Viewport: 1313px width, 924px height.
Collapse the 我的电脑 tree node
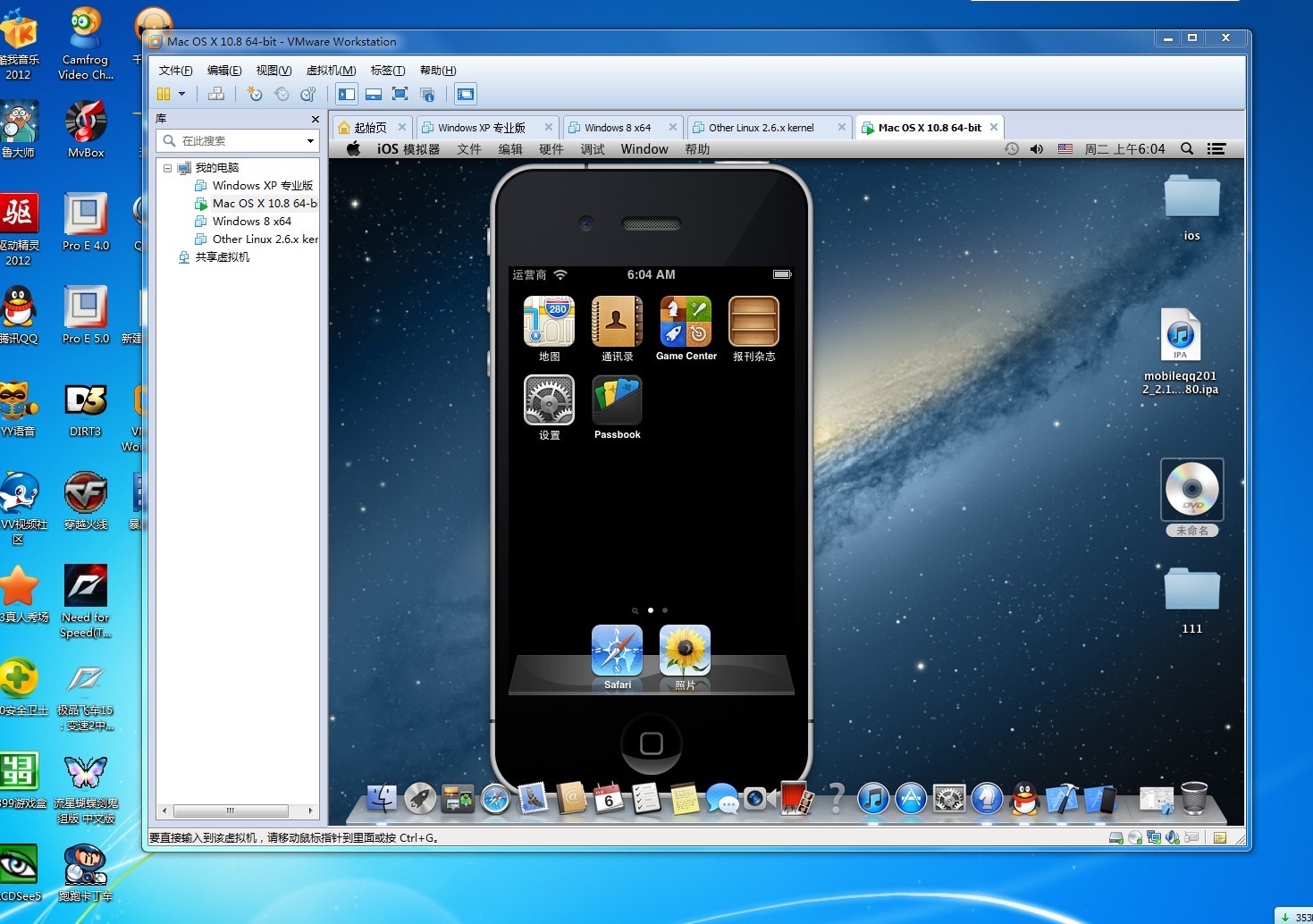pos(167,168)
